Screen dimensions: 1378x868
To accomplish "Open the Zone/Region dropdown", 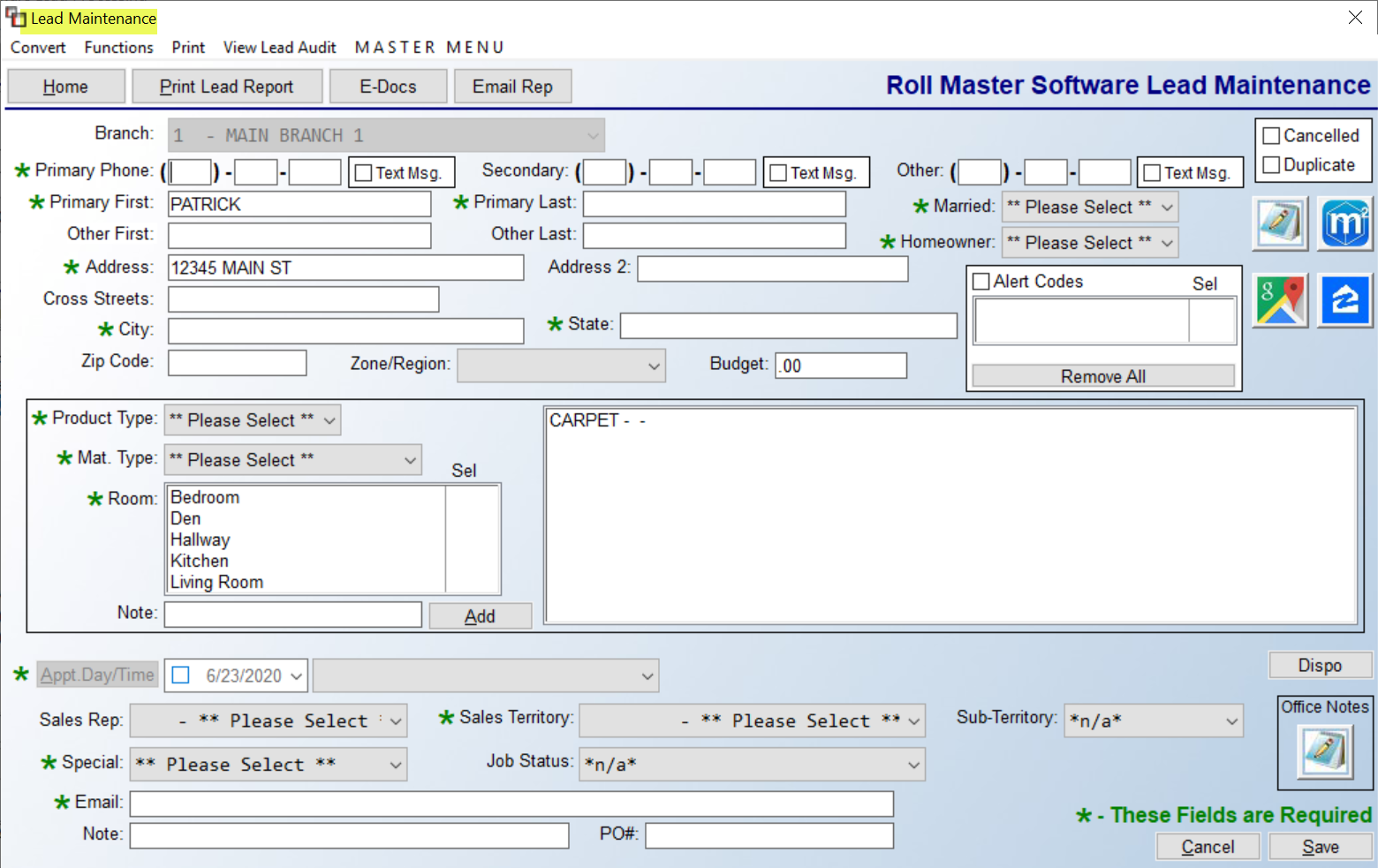I will click(561, 366).
